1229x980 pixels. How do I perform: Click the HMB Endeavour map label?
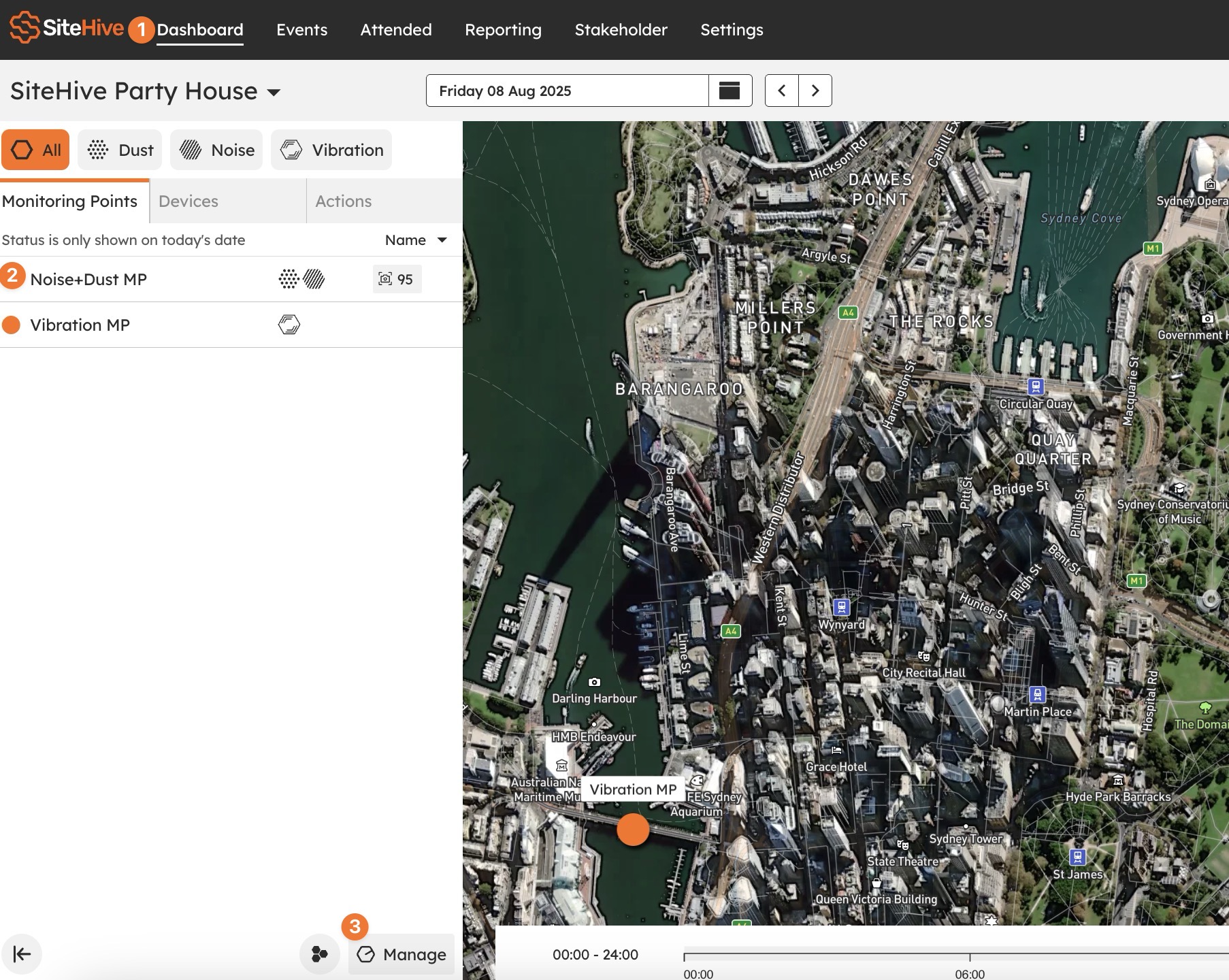pos(594,736)
